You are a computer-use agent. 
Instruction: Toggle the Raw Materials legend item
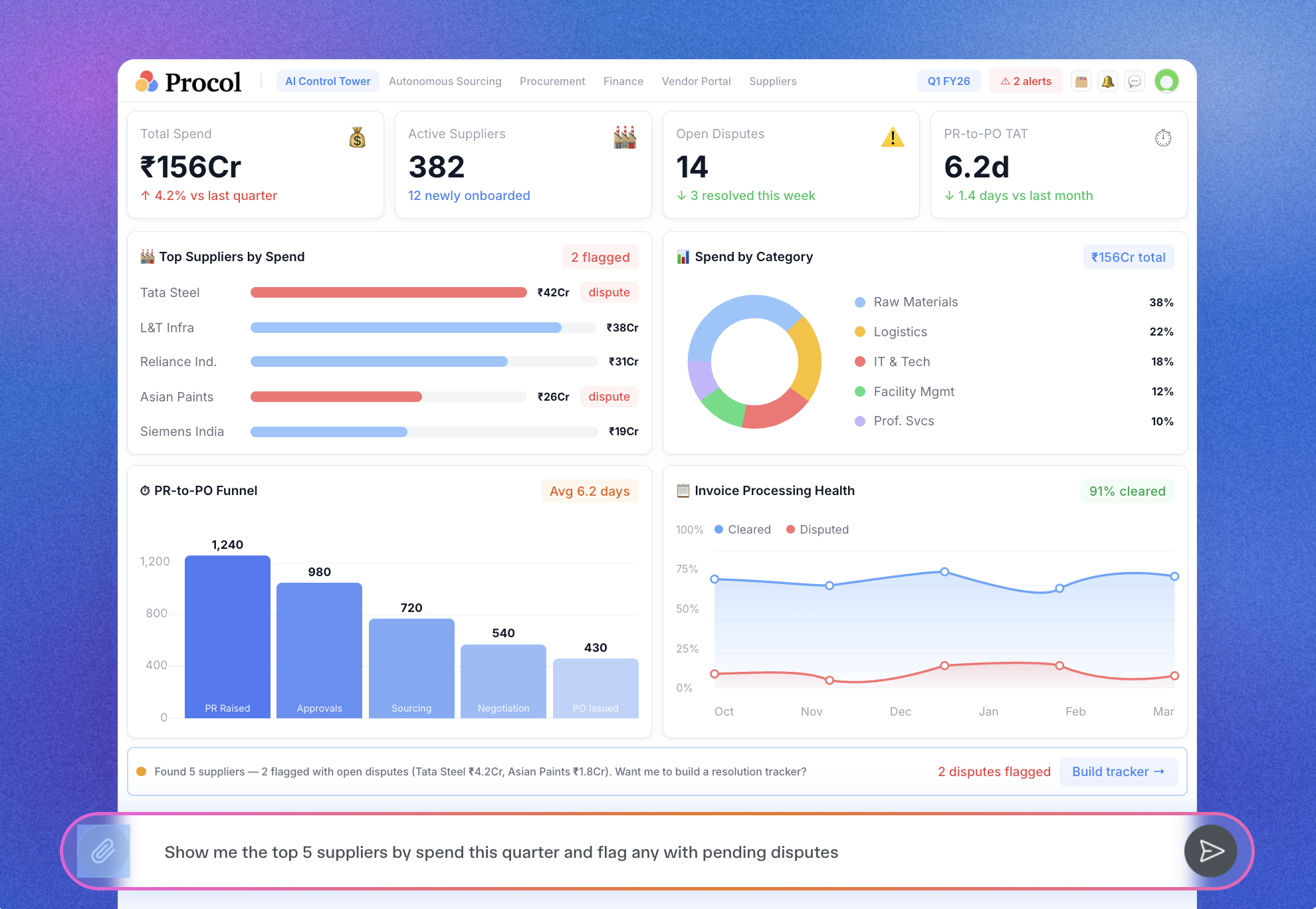(907, 302)
